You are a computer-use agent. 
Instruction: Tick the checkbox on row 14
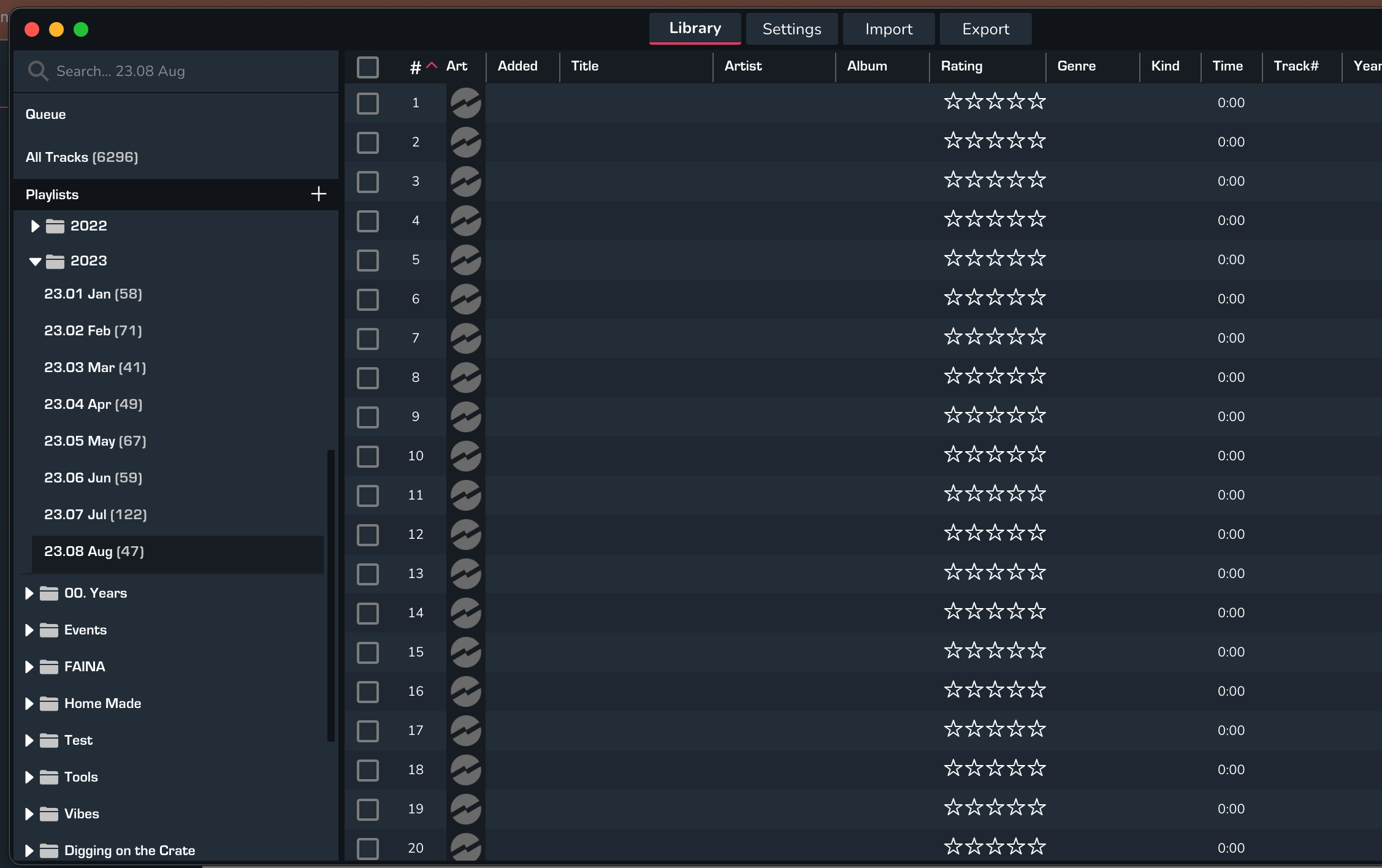point(368,613)
